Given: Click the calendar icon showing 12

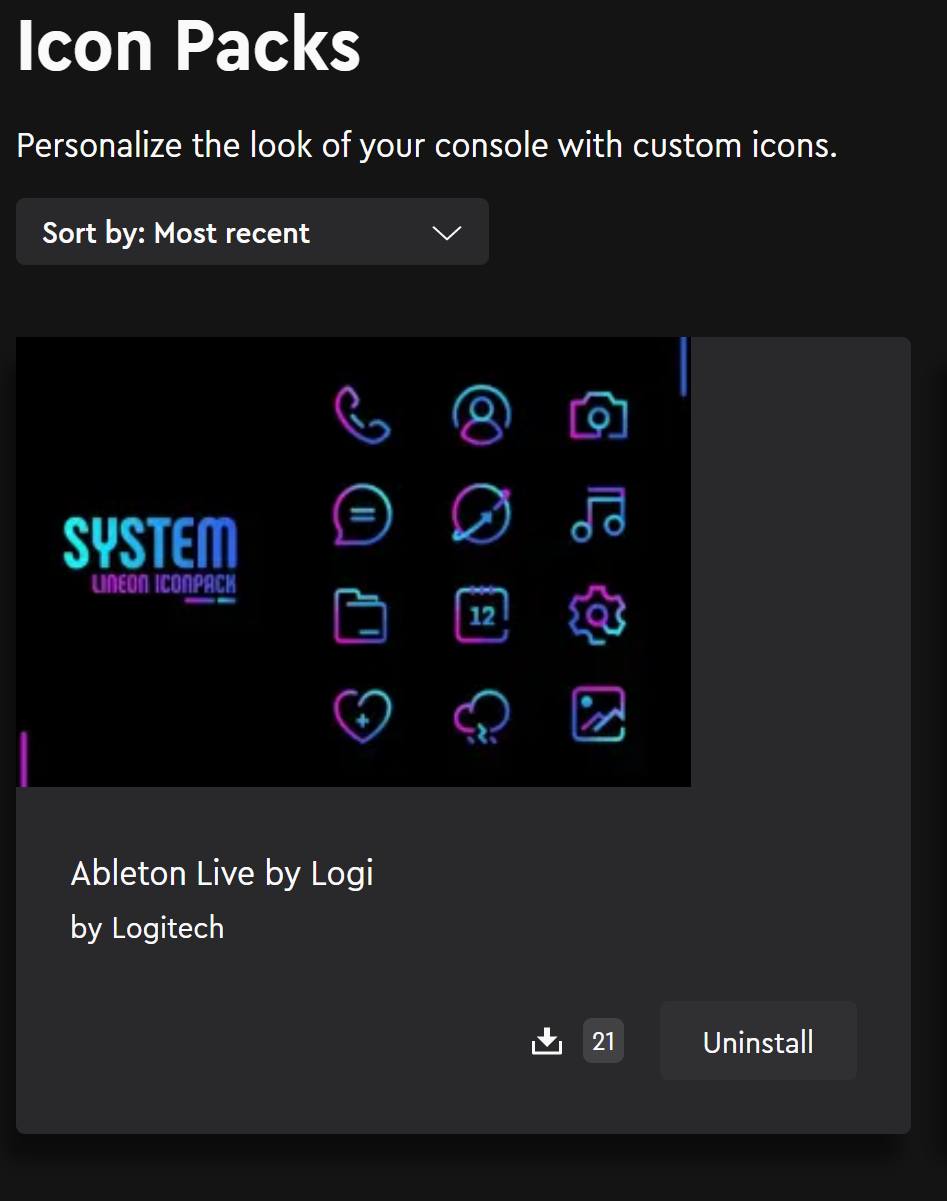Looking at the screenshot, I should click(x=481, y=614).
